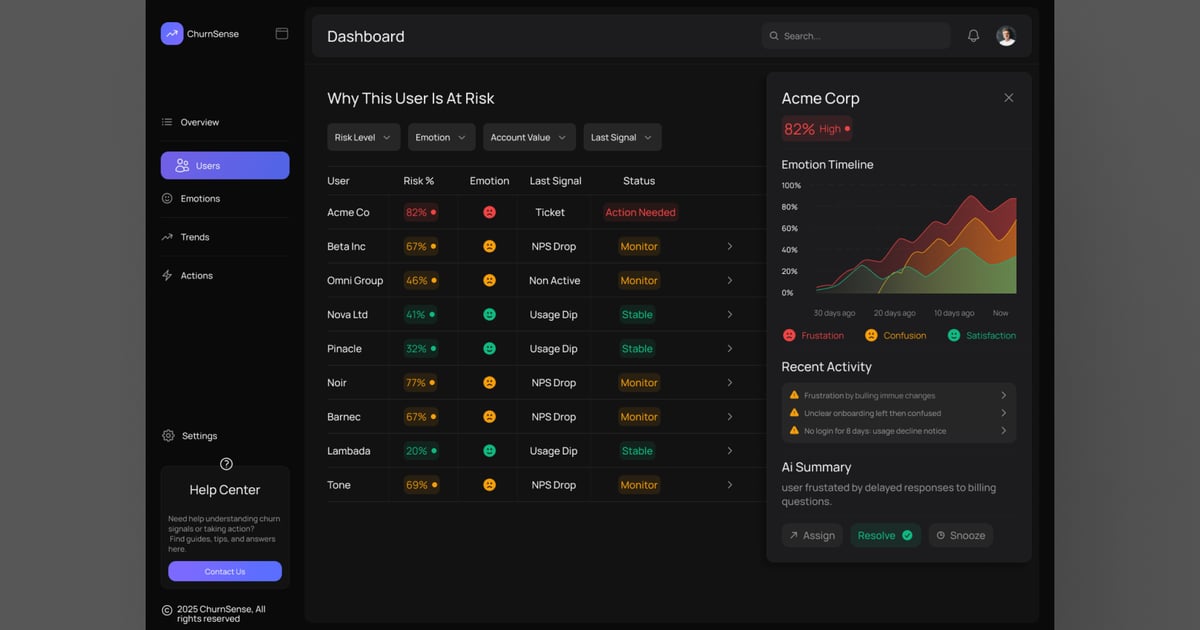1200x630 pixels.
Task: Expand the Barnec row chevron
Action: pyautogui.click(x=730, y=416)
